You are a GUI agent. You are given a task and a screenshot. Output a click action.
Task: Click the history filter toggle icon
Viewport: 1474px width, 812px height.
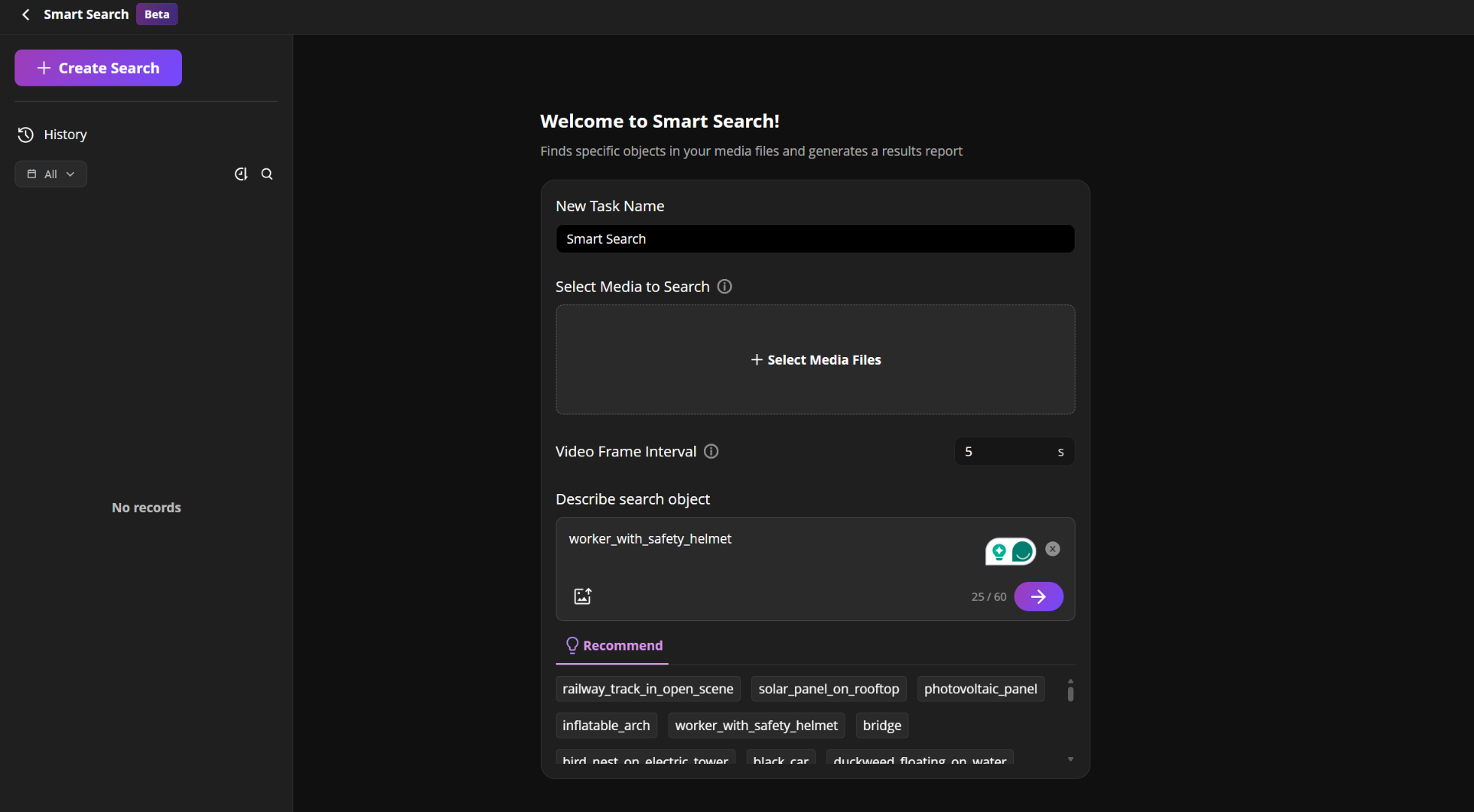tap(241, 174)
